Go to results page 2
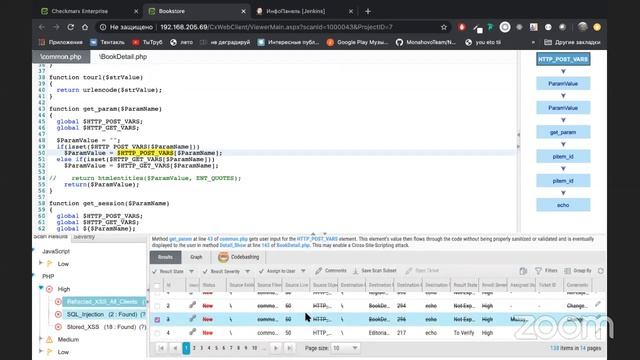The height and width of the screenshot is (360, 640). (x=194, y=348)
